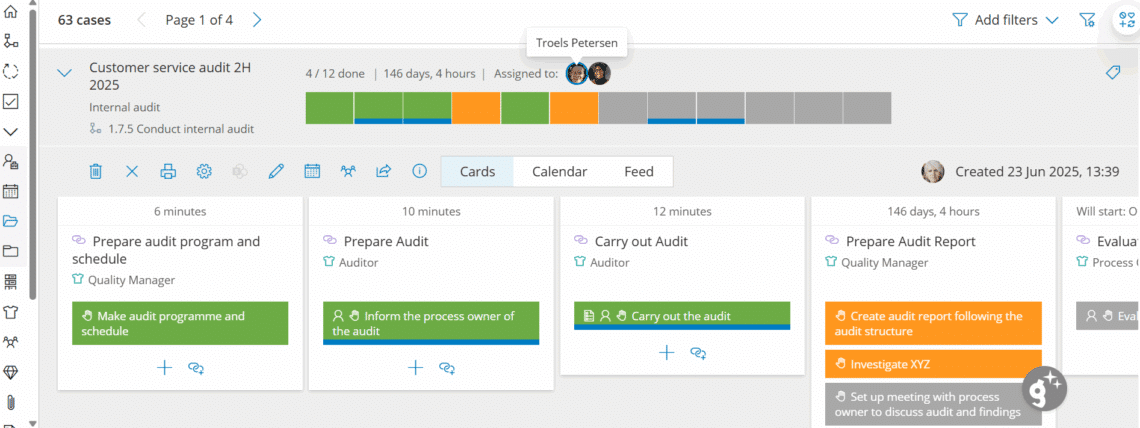Click the printer icon in case toolbar
Image resolution: width=1140 pixels, height=428 pixels.
tap(168, 171)
